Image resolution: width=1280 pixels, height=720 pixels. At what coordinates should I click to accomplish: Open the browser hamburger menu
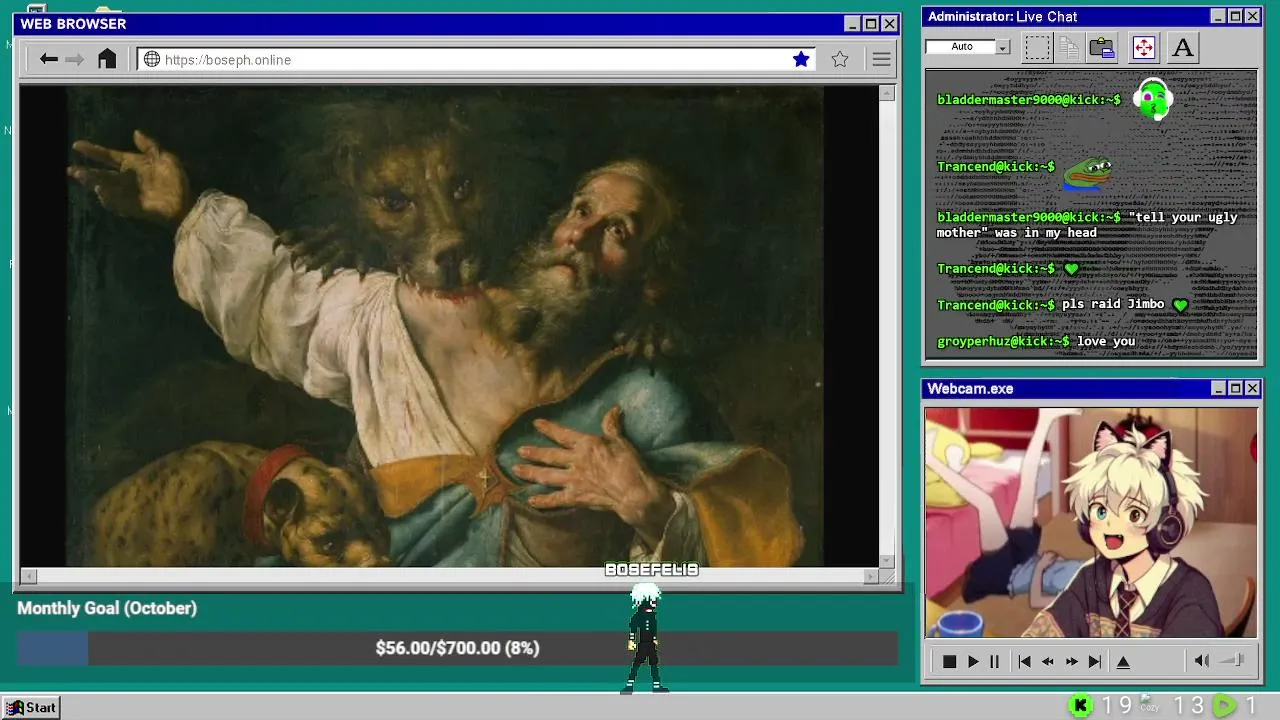881,60
